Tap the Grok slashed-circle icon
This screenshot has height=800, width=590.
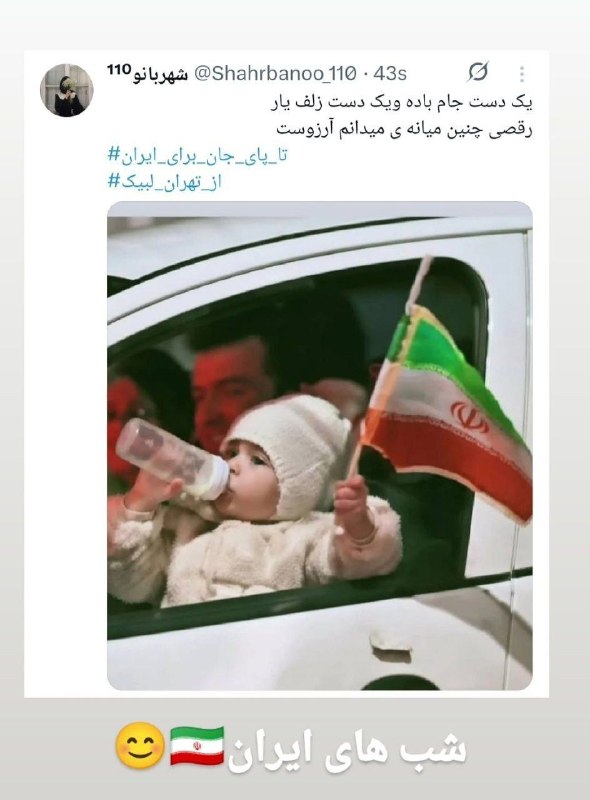click(x=478, y=72)
